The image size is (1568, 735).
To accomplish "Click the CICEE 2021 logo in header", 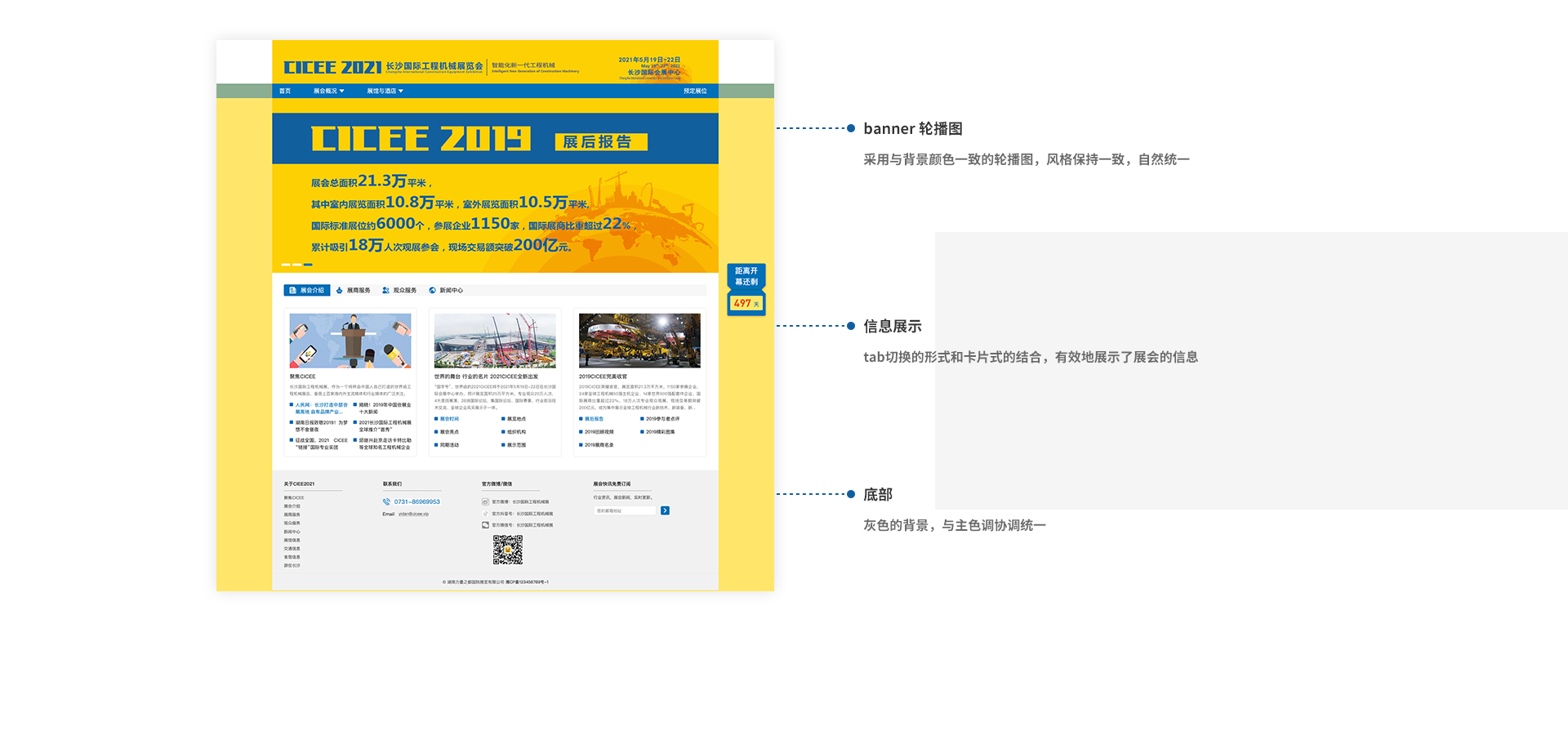I will [x=332, y=68].
